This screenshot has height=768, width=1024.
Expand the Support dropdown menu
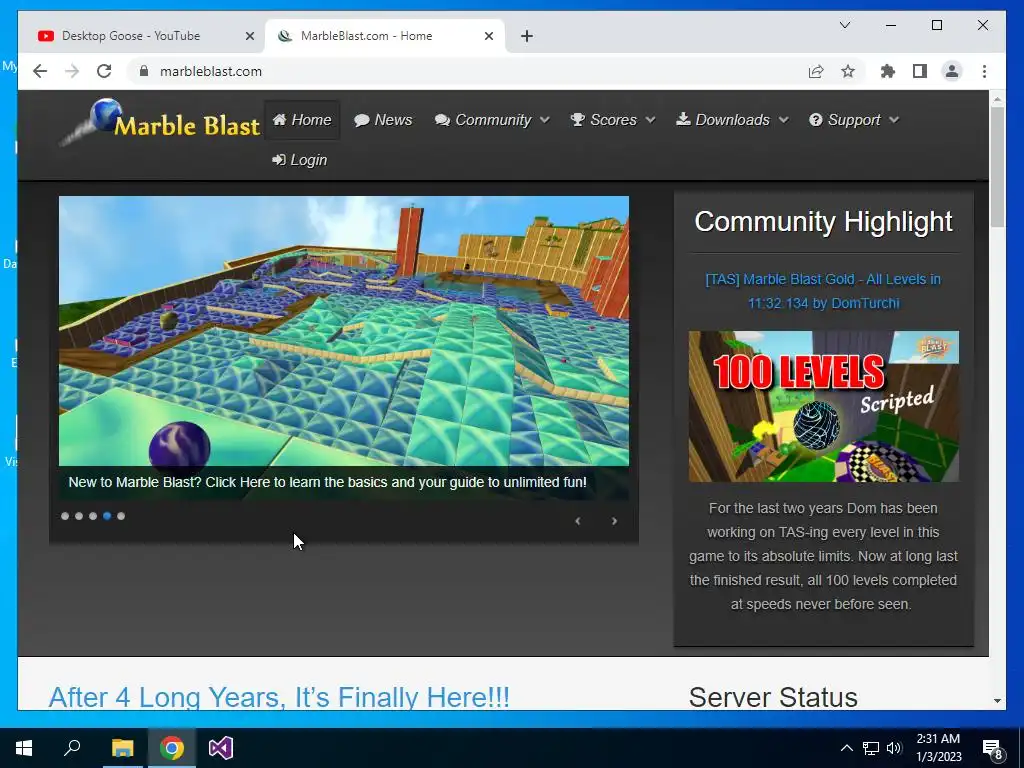(x=854, y=120)
